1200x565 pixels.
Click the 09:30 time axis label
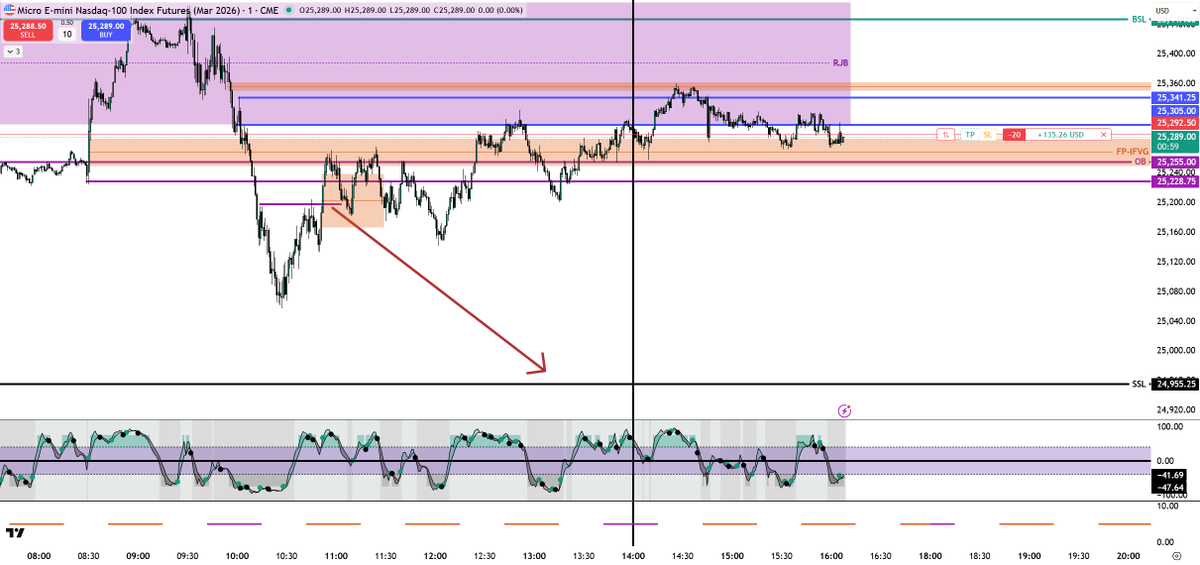188,554
